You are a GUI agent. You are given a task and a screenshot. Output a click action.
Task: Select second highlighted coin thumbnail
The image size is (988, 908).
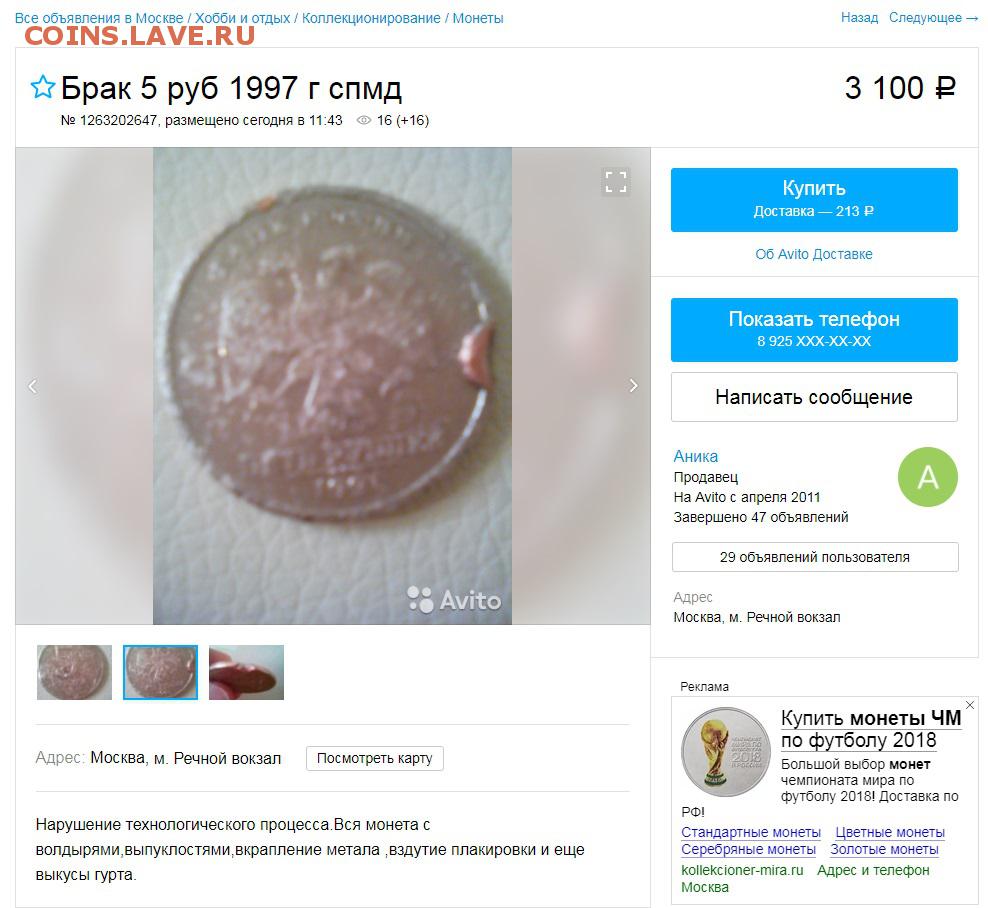click(160, 672)
